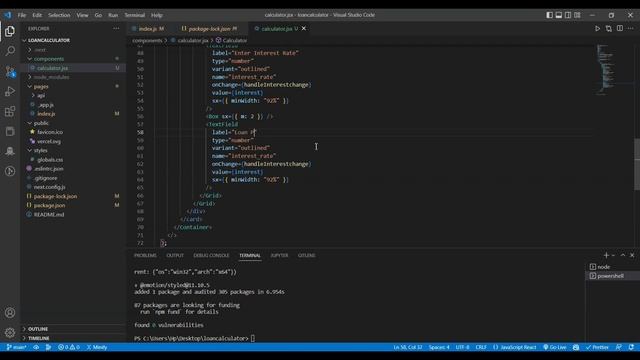Screen dimensions: 640x360
Task: Open the Selection menu
Action: click(59, 15)
